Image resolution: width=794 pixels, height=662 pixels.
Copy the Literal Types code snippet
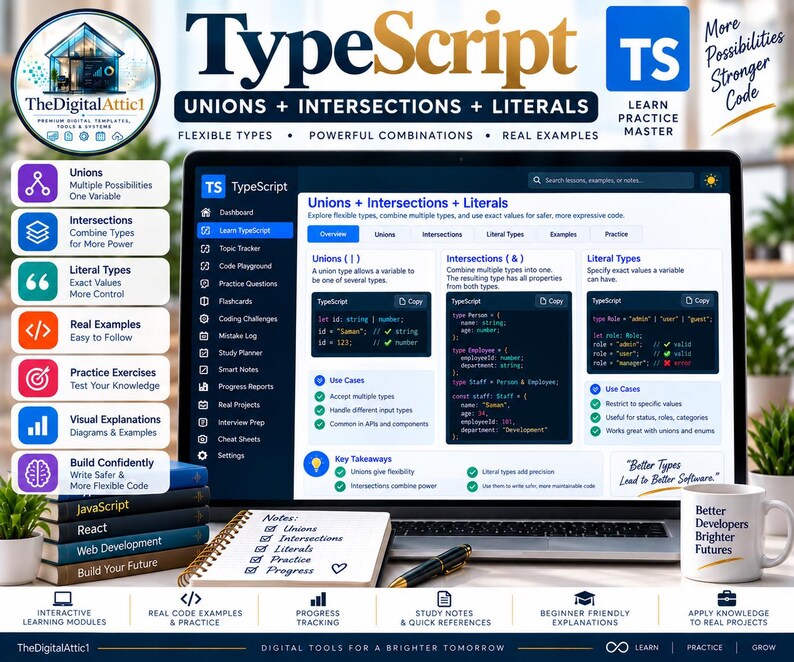click(x=697, y=301)
